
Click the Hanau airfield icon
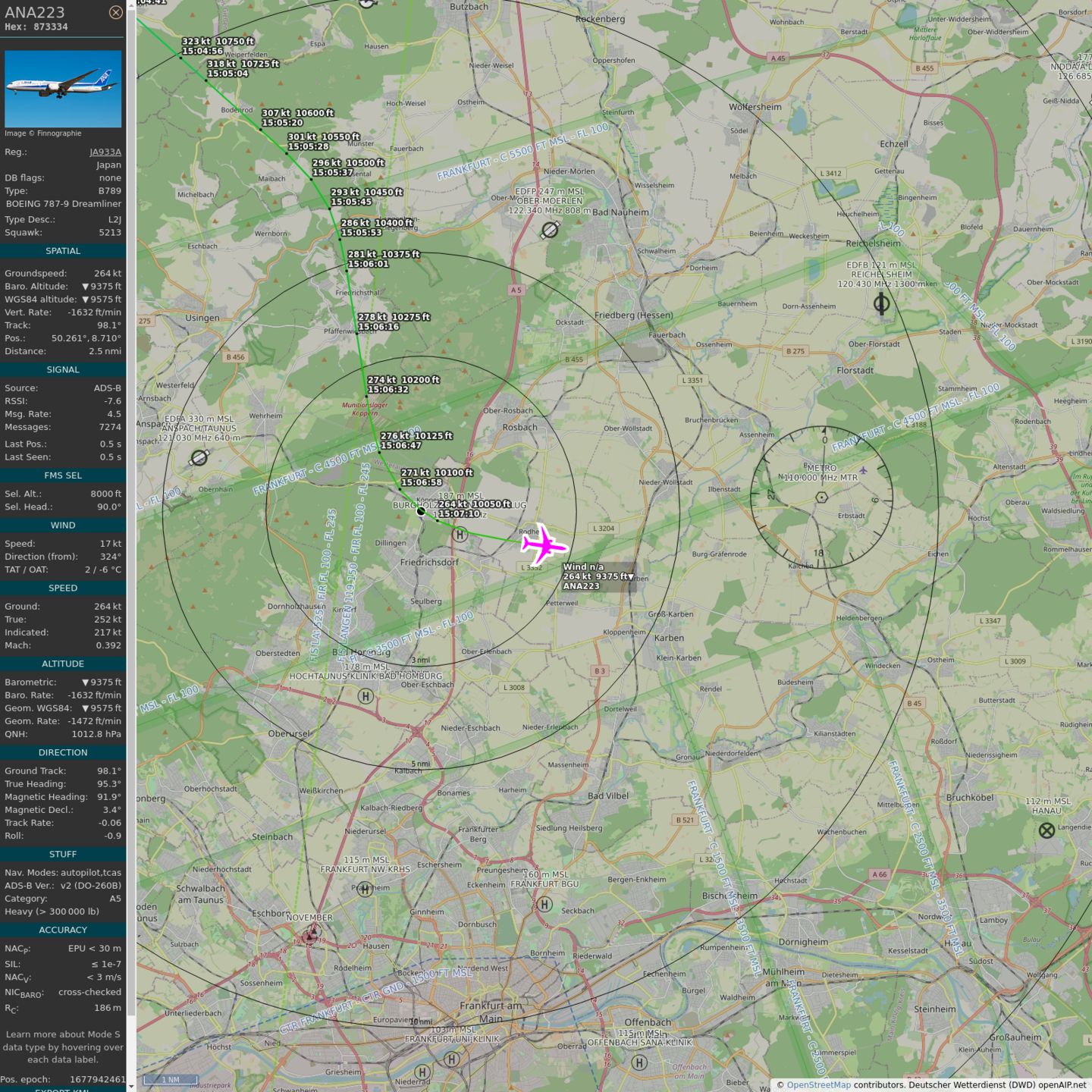(x=1046, y=830)
